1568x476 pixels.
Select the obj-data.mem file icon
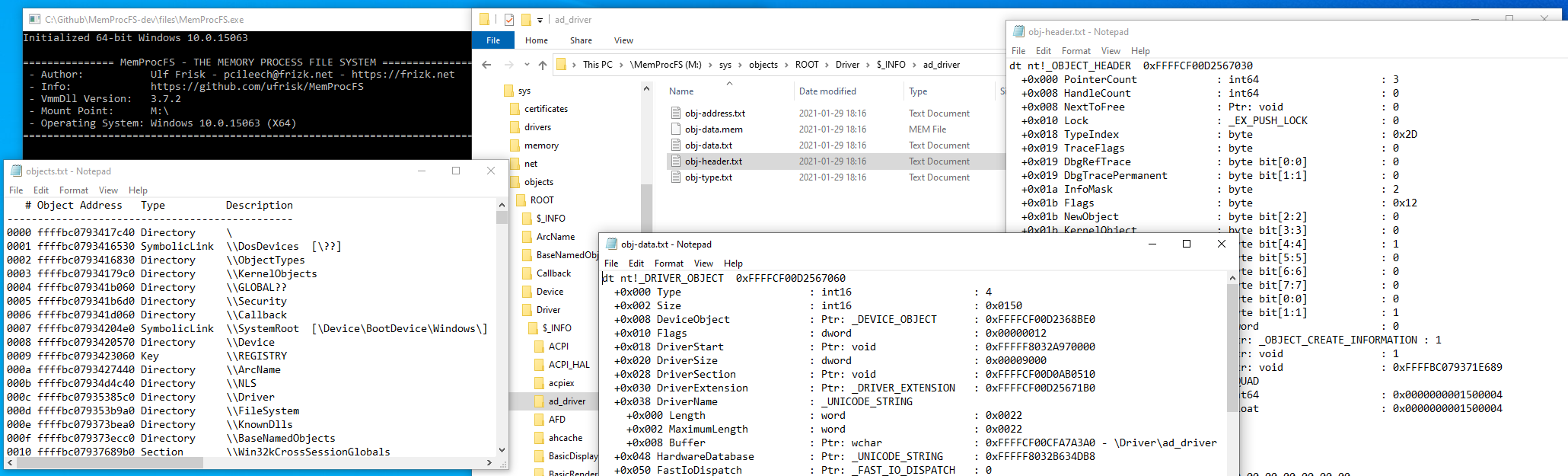click(x=675, y=129)
